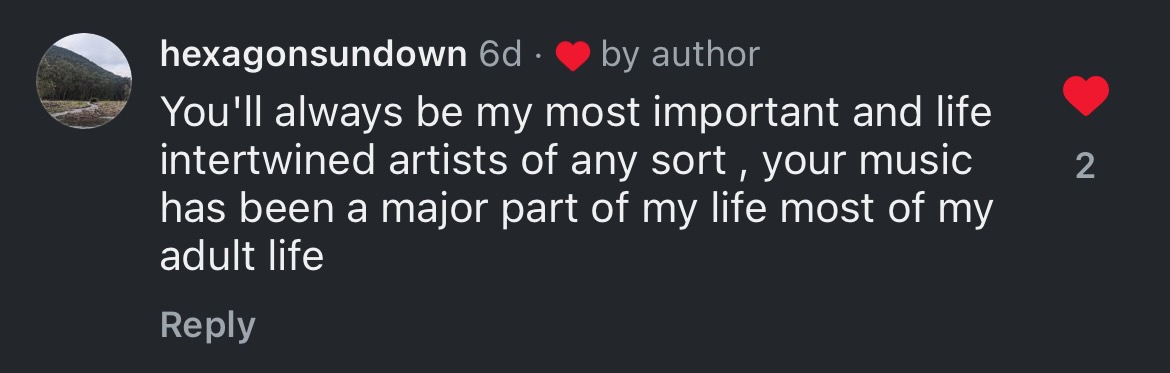Visit the commenter's profile via mountain avatar
1170x373 pixels.
coord(84,81)
